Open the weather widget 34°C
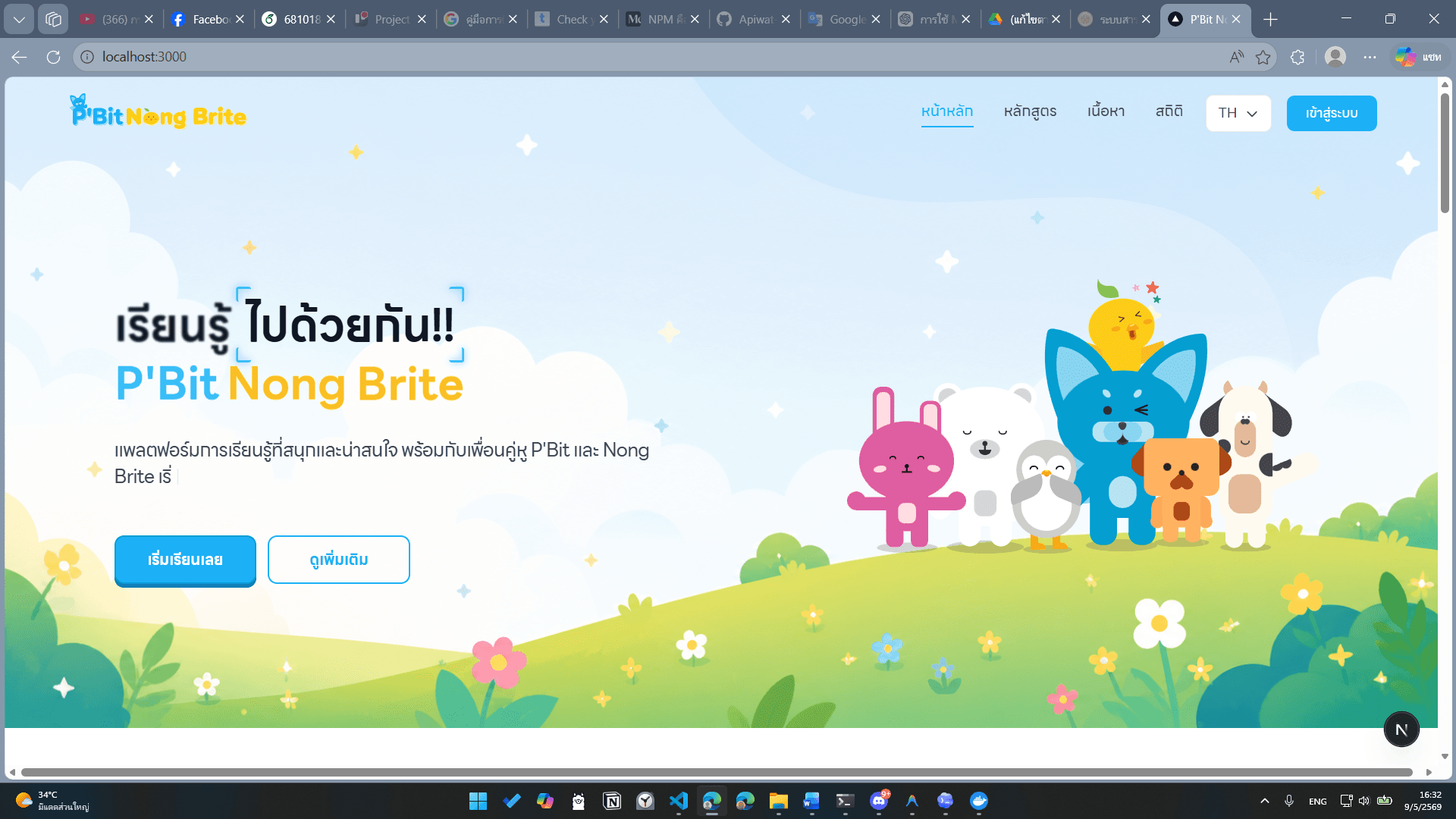The width and height of the screenshot is (1456, 819). pyautogui.click(x=53, y=801)
